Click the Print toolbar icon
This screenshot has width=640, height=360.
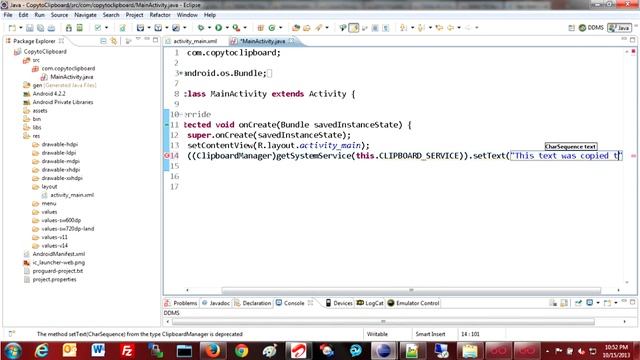tap(51, 28)
